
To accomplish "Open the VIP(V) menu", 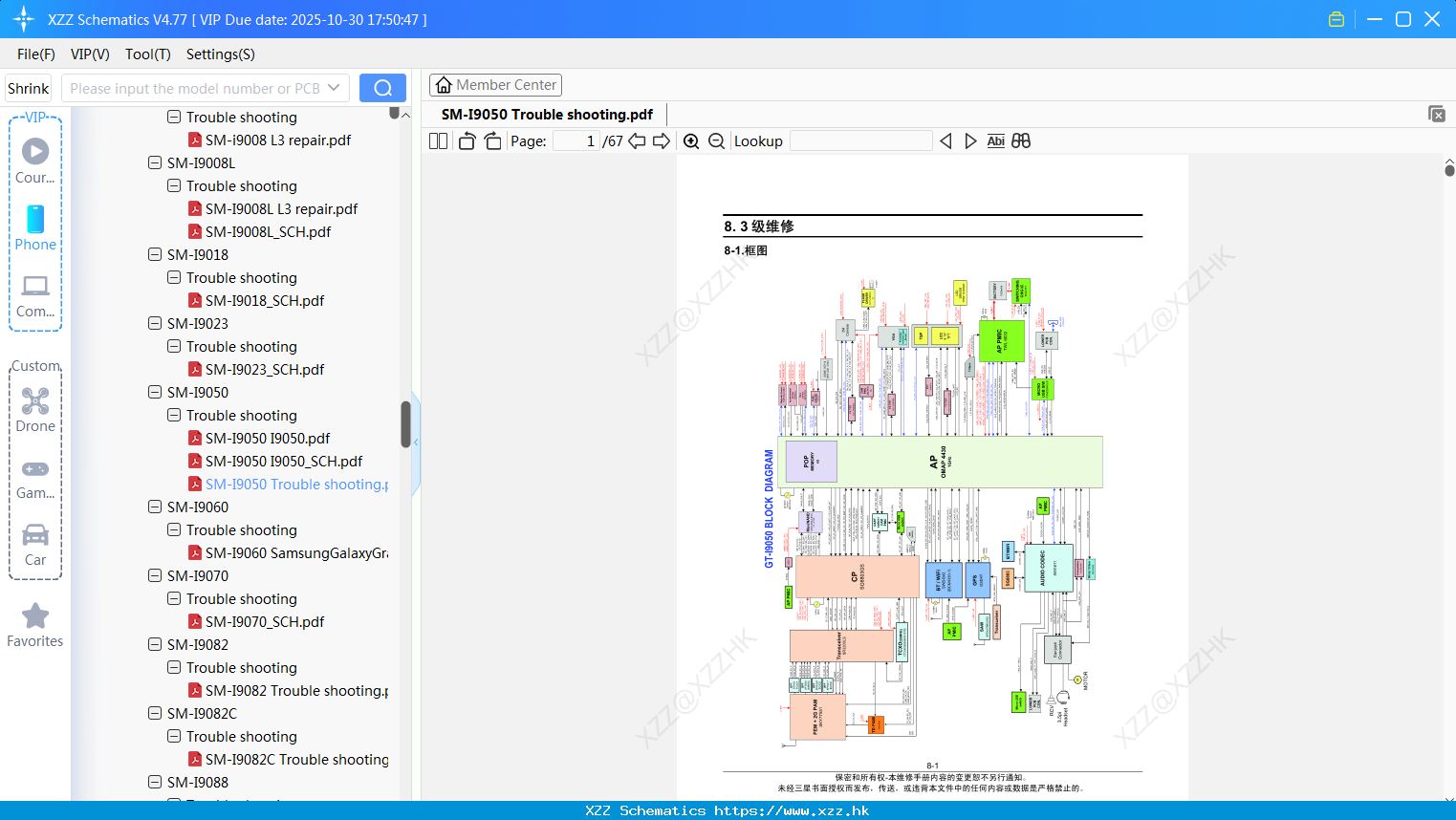I will (x=90, y=54).
